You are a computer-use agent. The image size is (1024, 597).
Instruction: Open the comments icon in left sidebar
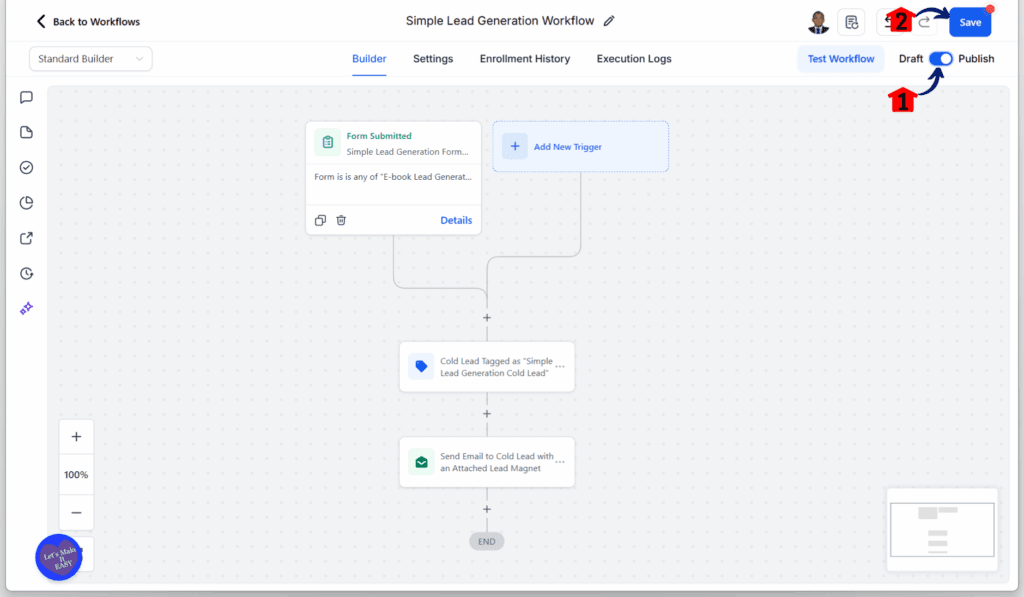(27, 97)
